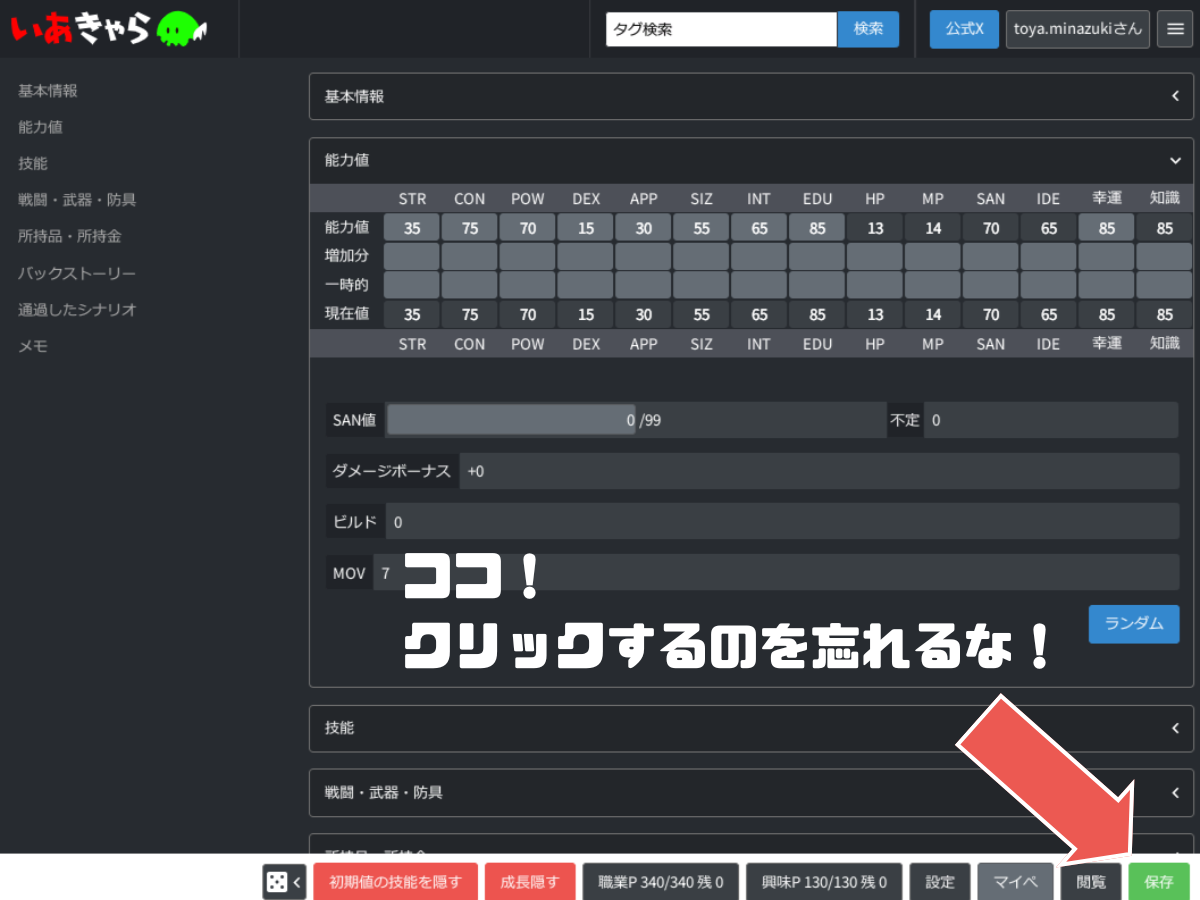Viewport: 1200px width, 900px height.
Task: Open the hamburger menu
Action: 1173,29
